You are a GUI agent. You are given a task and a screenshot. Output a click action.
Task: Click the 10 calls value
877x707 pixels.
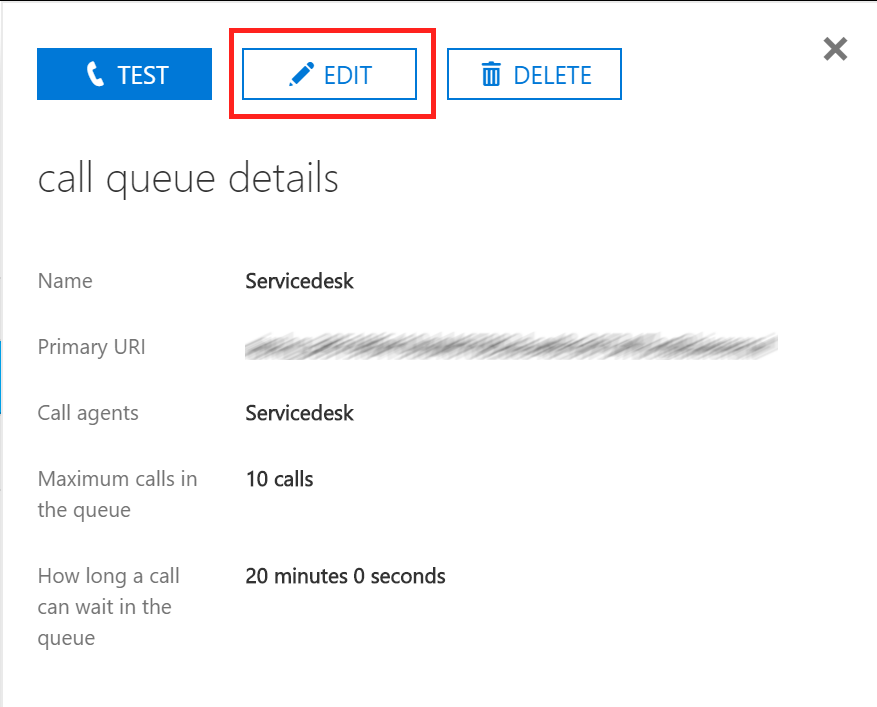coord(279,479)
